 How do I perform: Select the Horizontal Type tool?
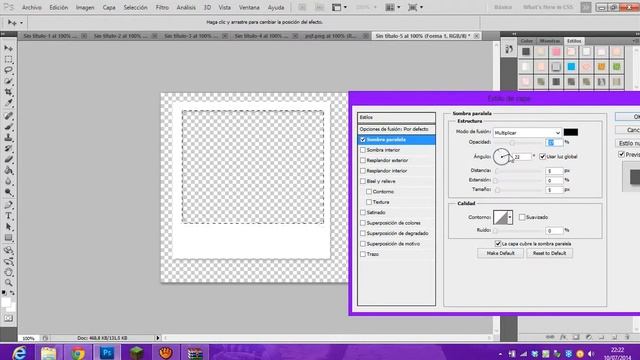[x=8, y=216]
